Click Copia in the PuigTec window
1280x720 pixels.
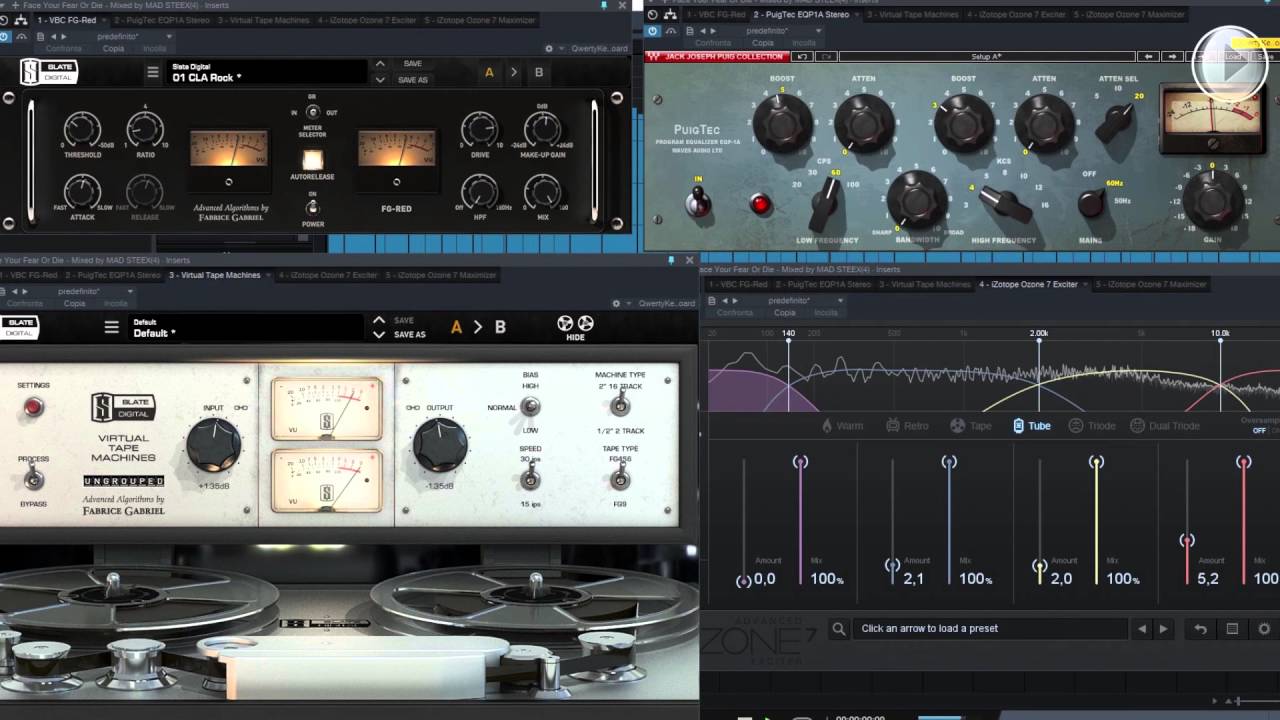pyautogui.click(x=762, y=43)
